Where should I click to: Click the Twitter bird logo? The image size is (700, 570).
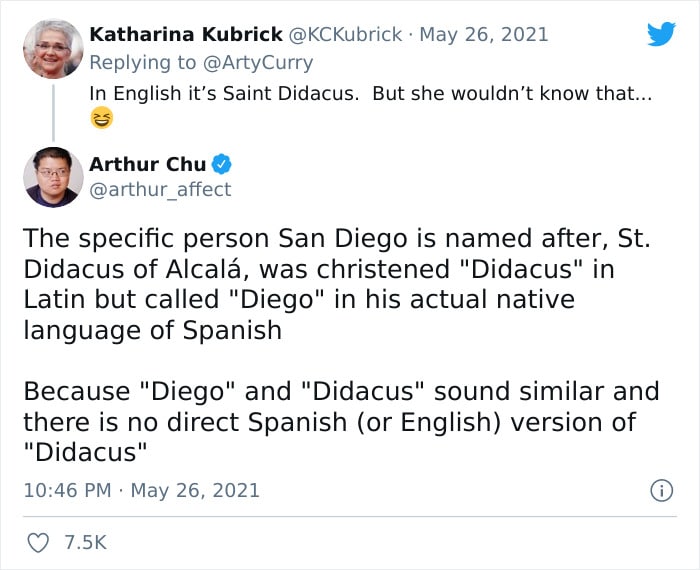[x=661, y=33]
